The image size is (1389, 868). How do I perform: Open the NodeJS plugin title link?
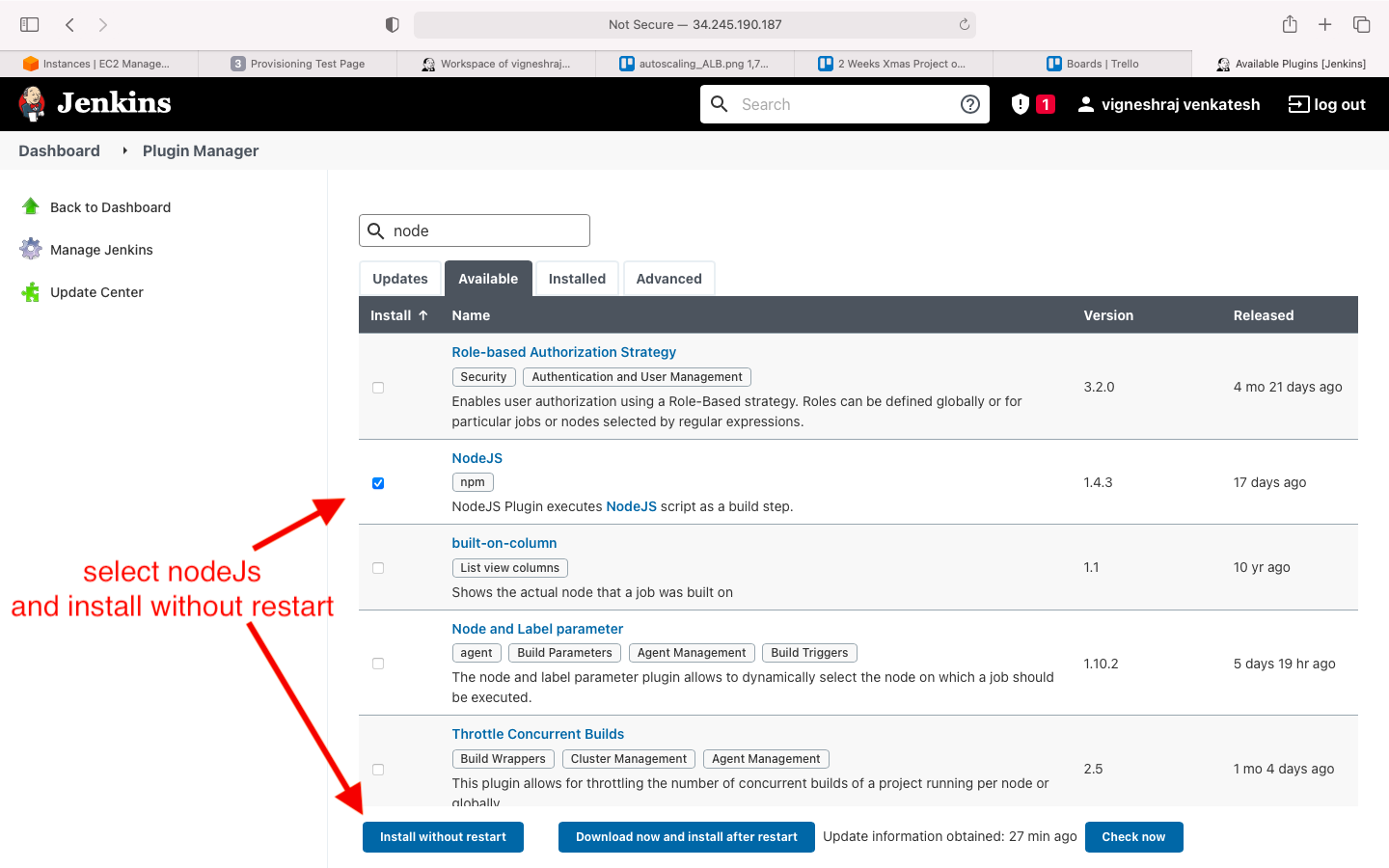pyautogui.click(x=477, y=458)
